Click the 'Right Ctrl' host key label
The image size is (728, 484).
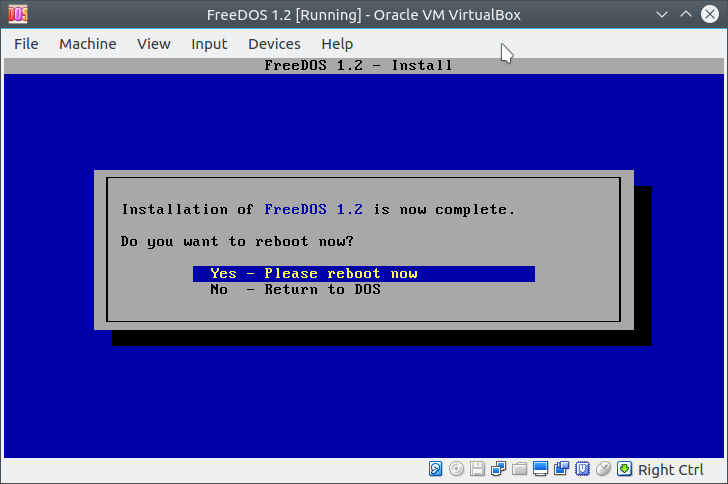(670, 470)
